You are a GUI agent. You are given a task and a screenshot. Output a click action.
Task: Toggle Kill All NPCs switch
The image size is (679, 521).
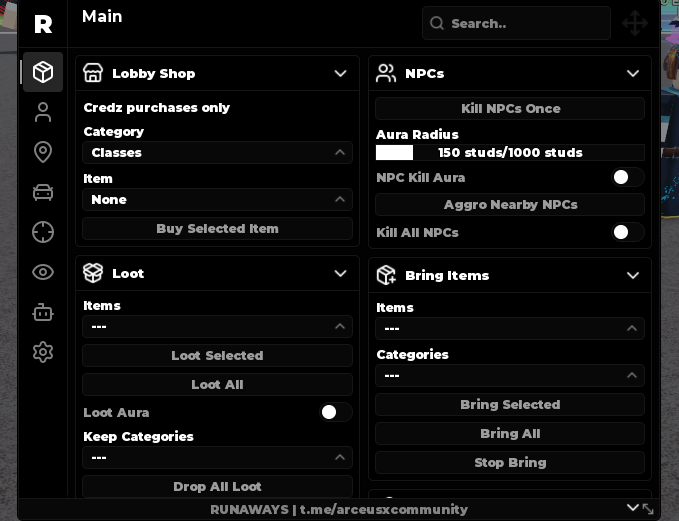tap(627, 232)
